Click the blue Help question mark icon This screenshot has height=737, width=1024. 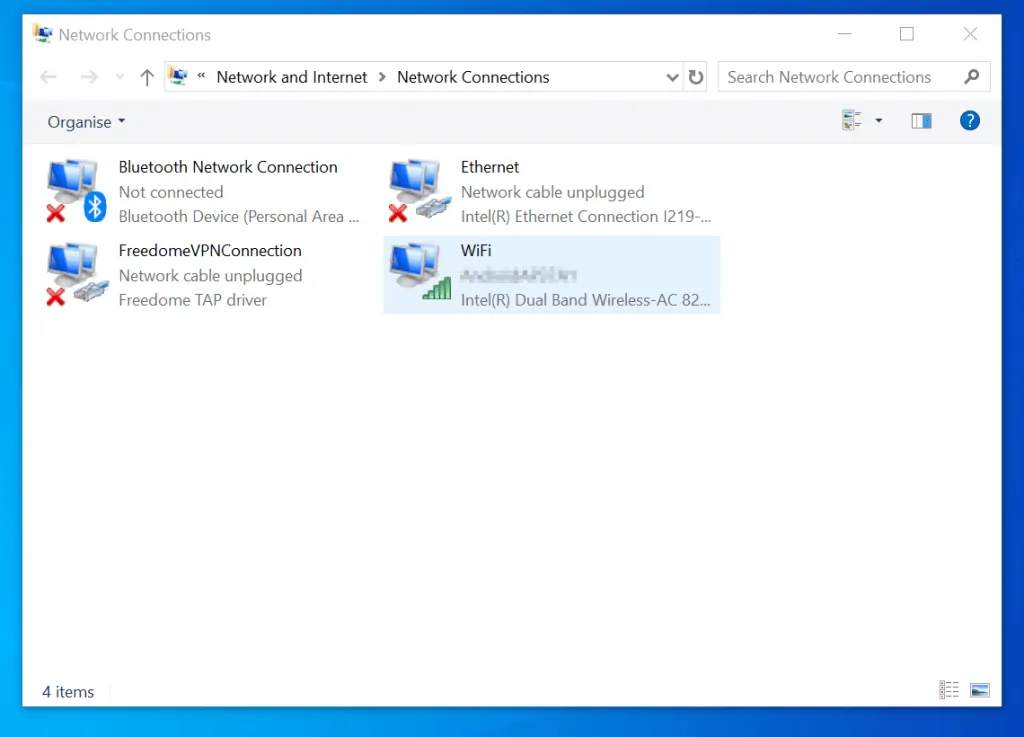[x=969, y=120]
